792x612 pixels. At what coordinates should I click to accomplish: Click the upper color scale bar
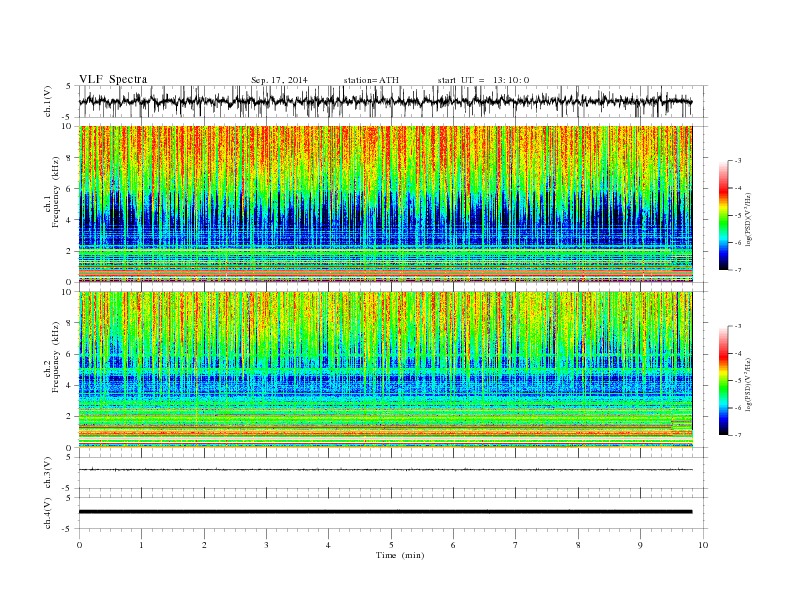click(x=723, y=216)
